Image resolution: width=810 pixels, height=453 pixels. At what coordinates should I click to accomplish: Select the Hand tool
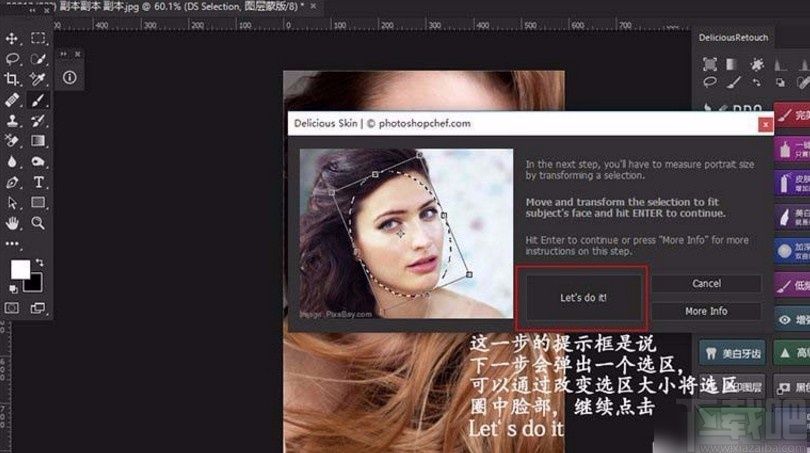tap(12, 223)
